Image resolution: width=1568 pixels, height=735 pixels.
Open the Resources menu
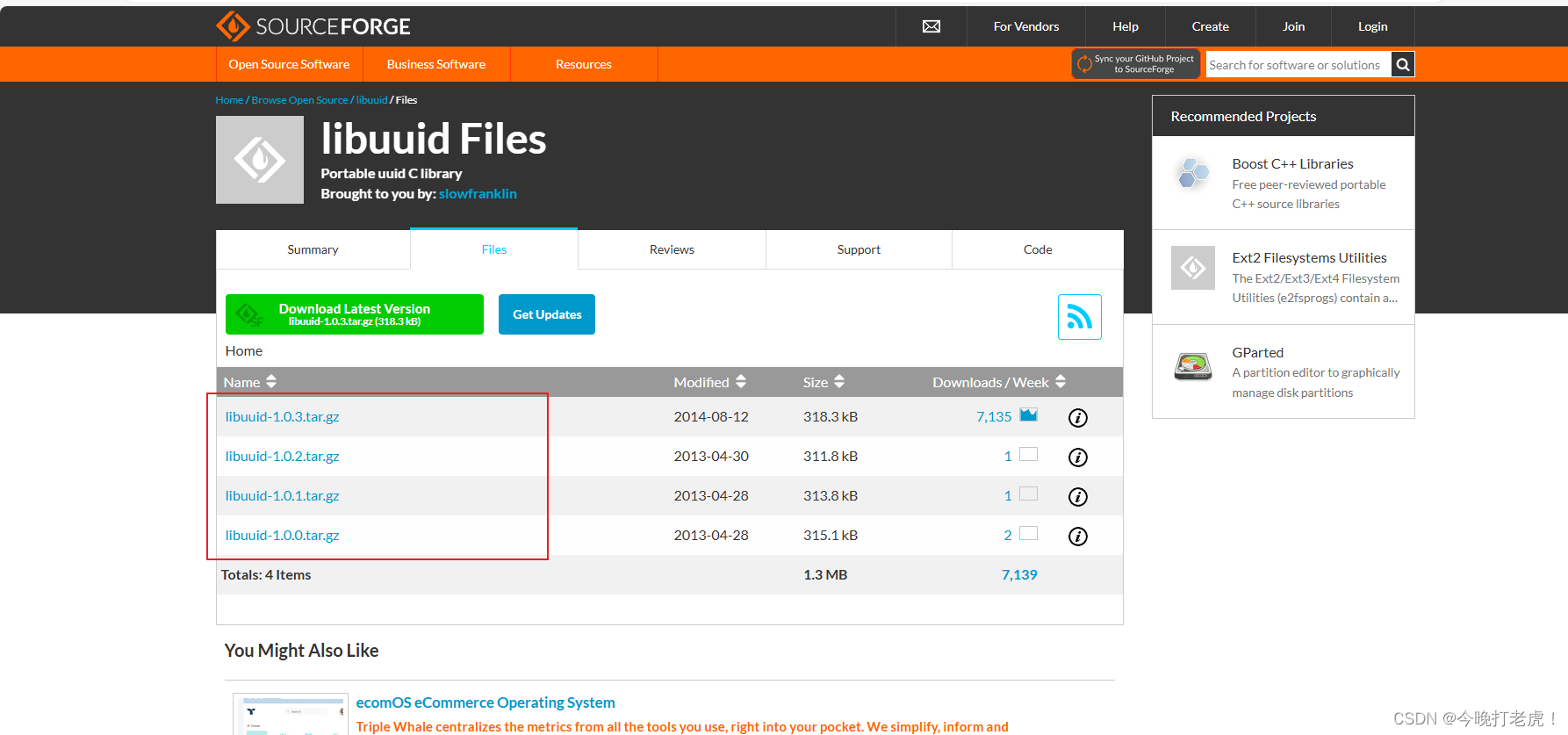(x=584, y=64)
